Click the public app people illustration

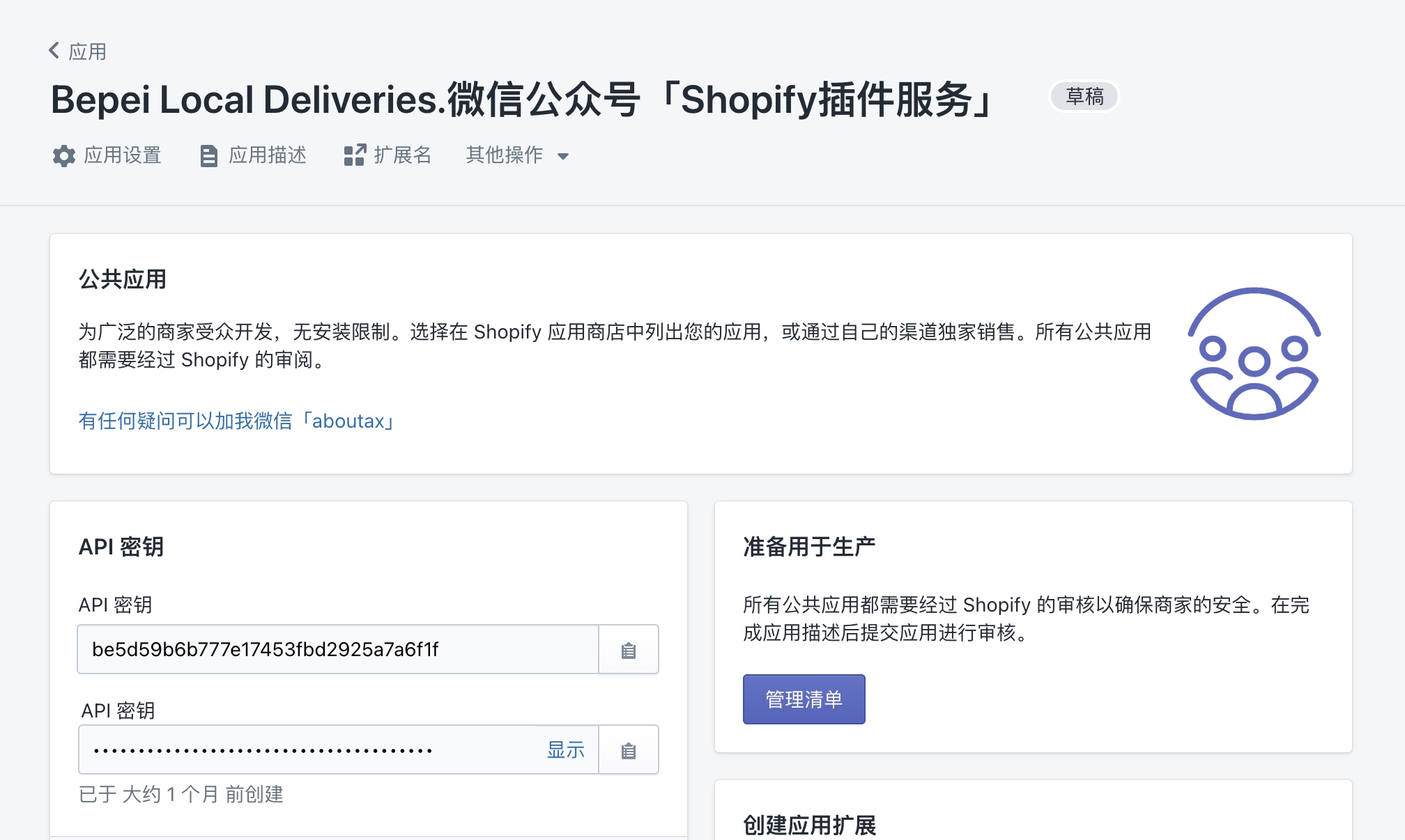pos(1254,354)
